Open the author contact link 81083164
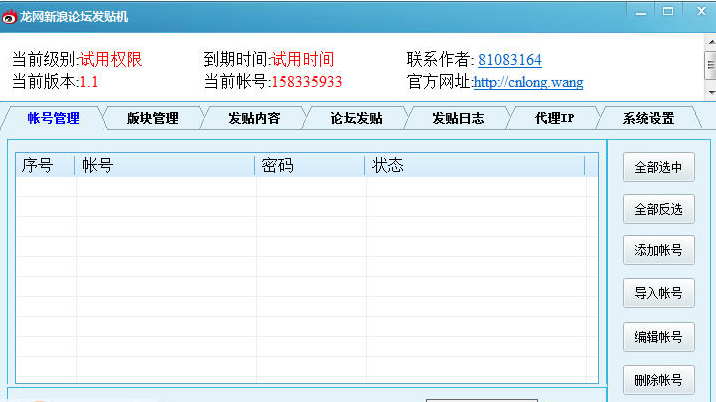This screenshot has width=716, height=402. click(510, 60)
